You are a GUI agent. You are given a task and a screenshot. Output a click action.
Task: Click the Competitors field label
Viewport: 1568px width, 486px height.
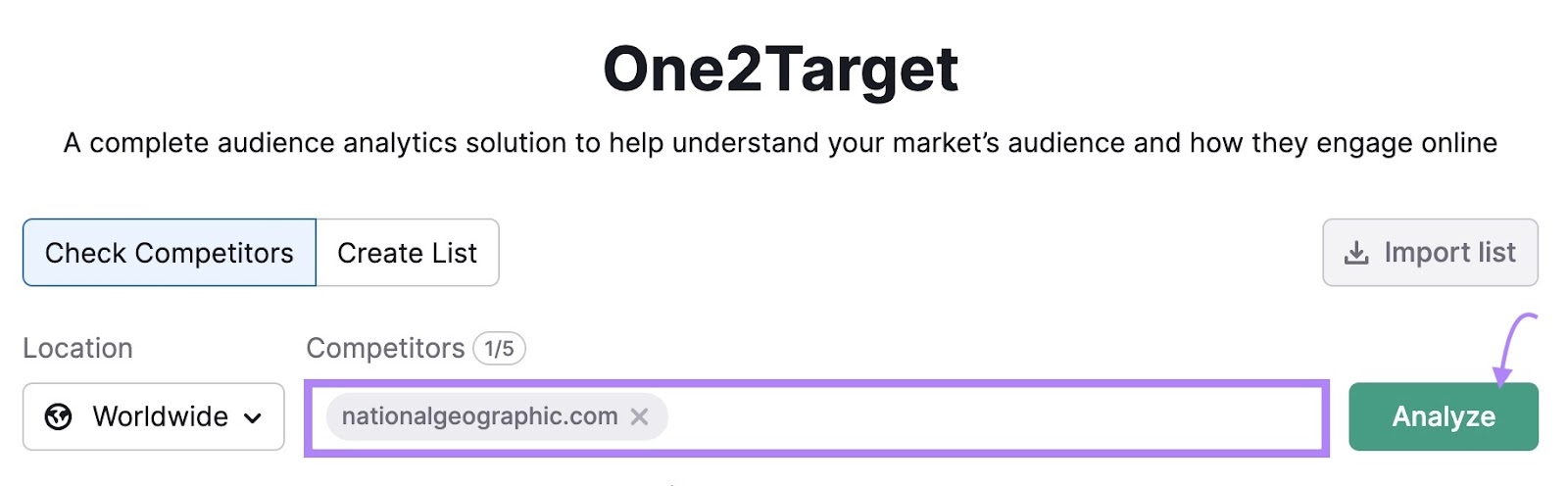[385, 349]
